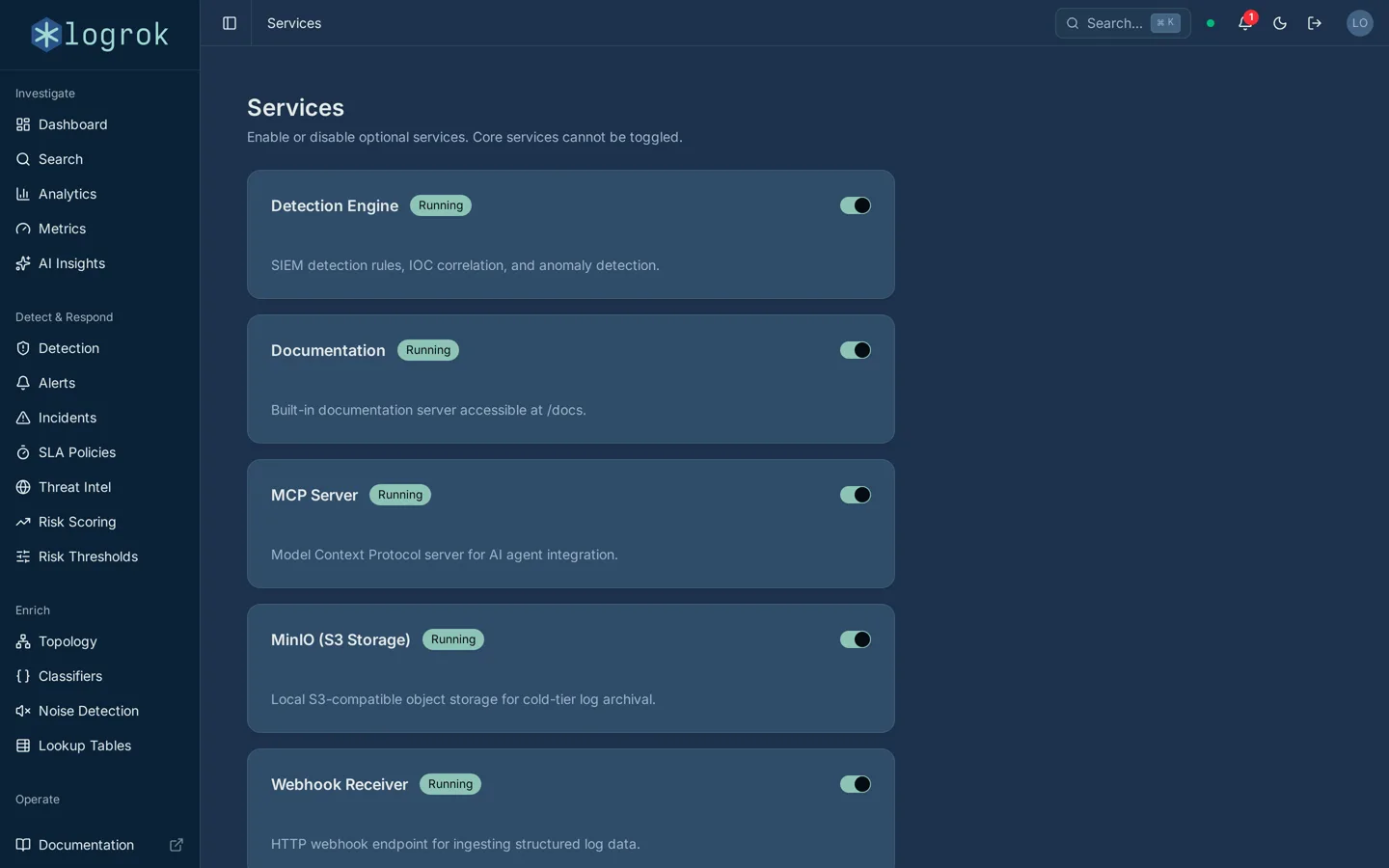The width and height of the screenshot is (1389, 868).
Task: Click the Running badge next to Detection Engine
Action: pyautogui.click(x=441, y=205)
